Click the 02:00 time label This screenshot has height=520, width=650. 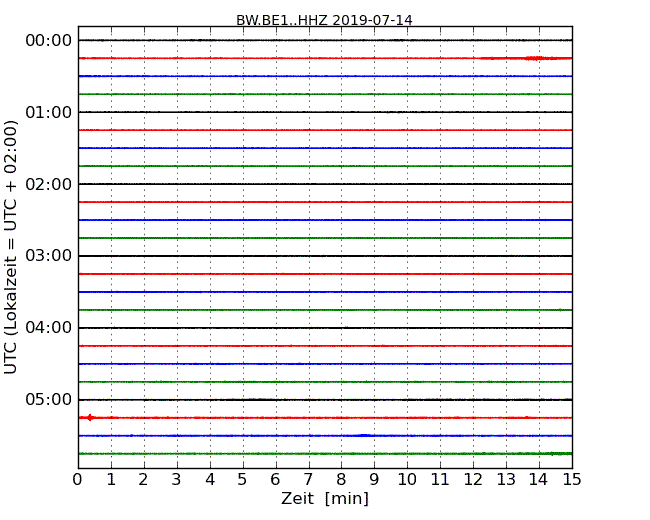pyautogui.click(x=49, y=184)
